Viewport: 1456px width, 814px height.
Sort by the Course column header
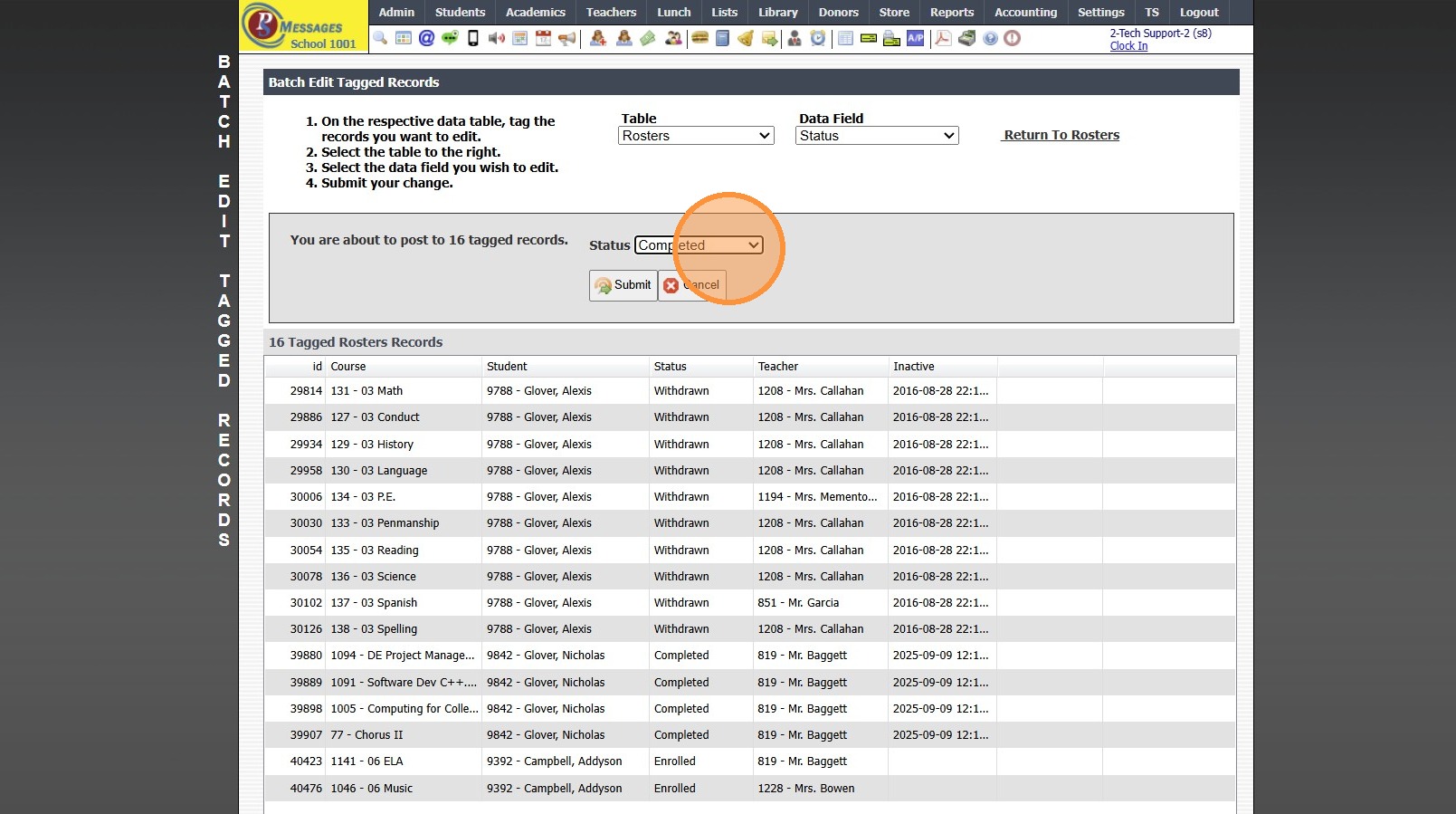(404, 367)
